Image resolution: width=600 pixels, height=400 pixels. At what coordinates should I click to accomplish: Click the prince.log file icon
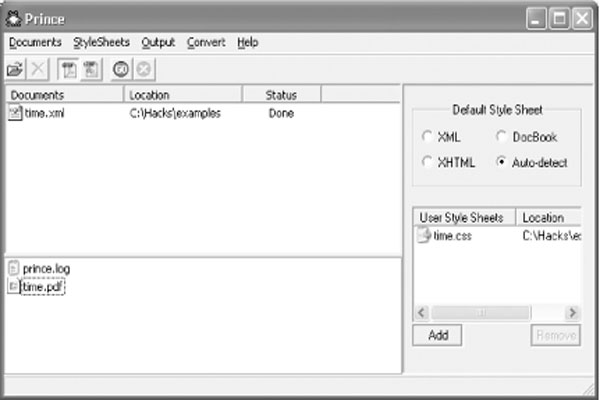(14, 268)
